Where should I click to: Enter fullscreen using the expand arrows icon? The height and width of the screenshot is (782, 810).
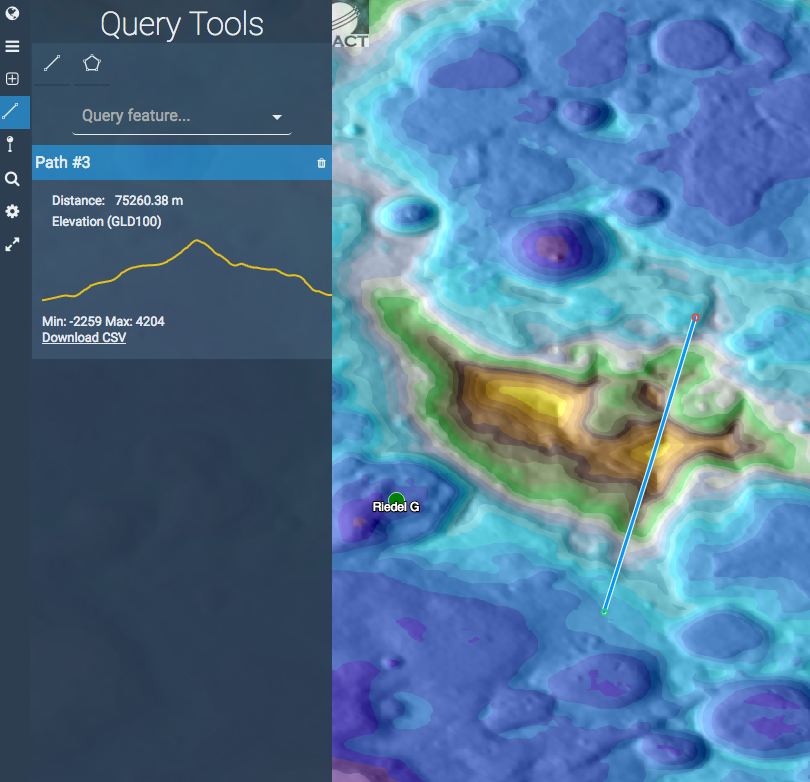click(13, 244)
